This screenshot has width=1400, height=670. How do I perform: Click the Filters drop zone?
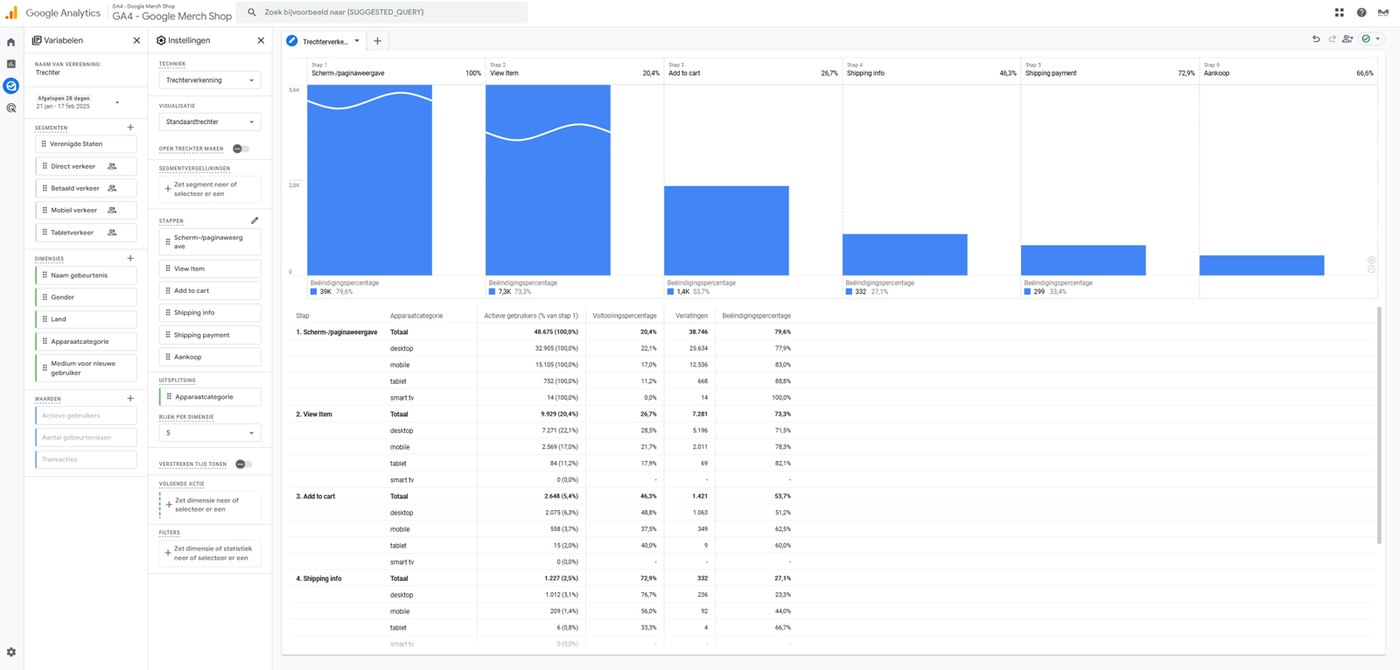tap(210, 553)
